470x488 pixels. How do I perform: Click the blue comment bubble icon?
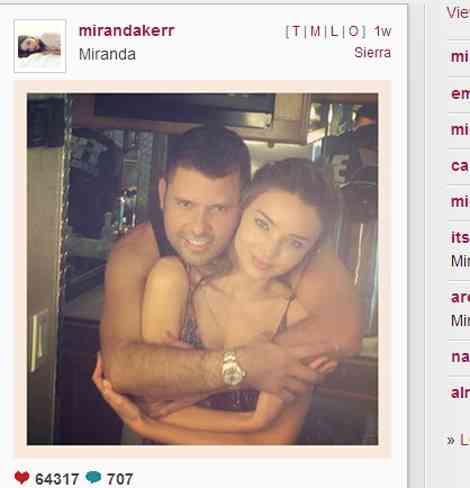point(93,477)
